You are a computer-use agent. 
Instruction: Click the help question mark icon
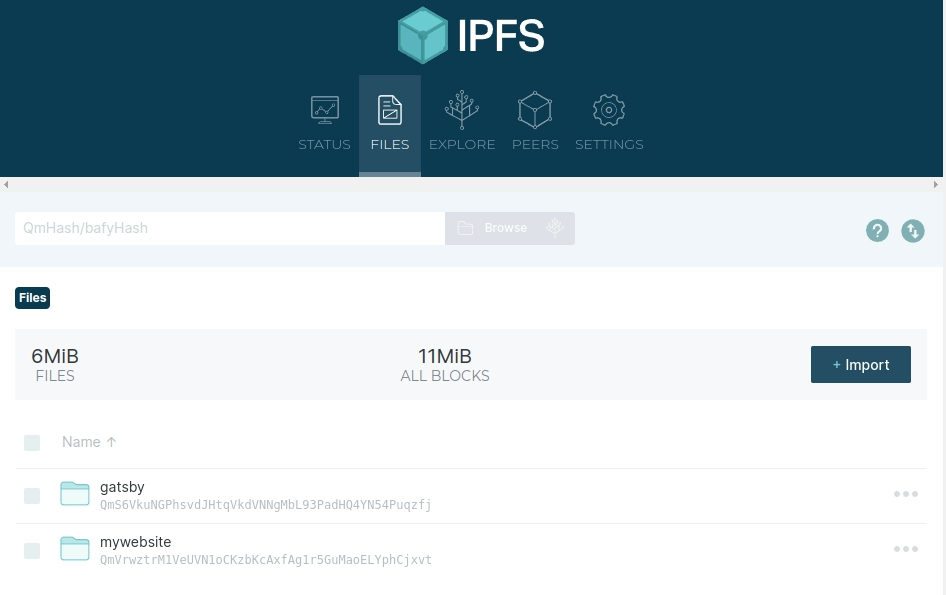[877, 231]
